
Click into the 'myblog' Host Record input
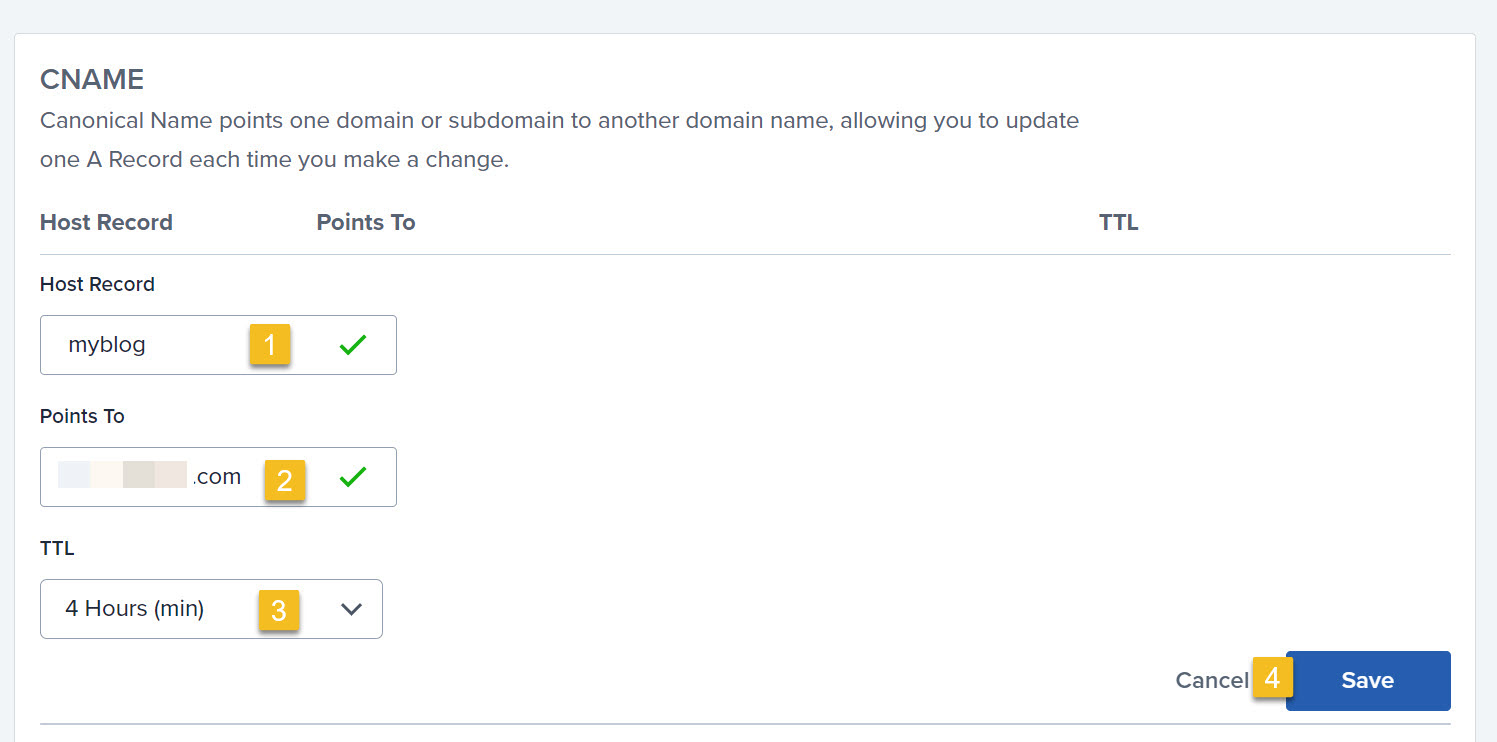218,345
